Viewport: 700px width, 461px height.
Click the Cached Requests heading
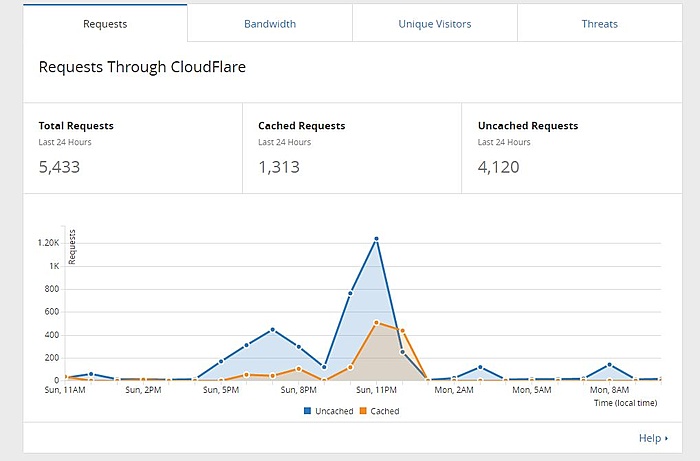302,126
